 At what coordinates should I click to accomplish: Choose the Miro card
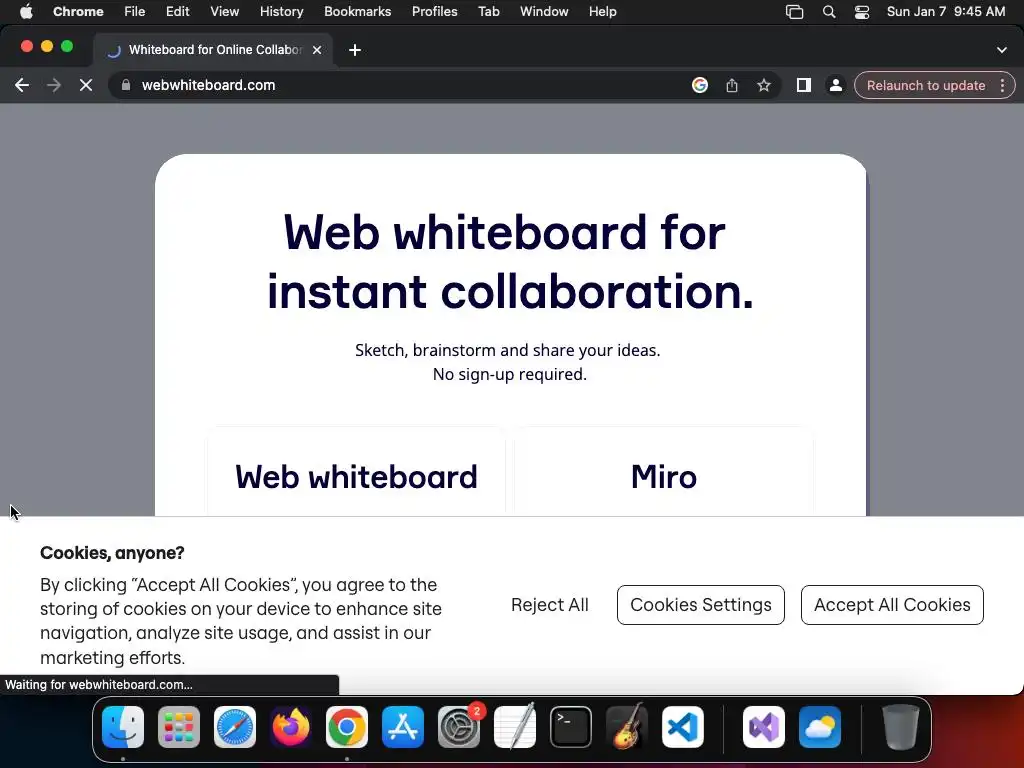pos(664,472)
